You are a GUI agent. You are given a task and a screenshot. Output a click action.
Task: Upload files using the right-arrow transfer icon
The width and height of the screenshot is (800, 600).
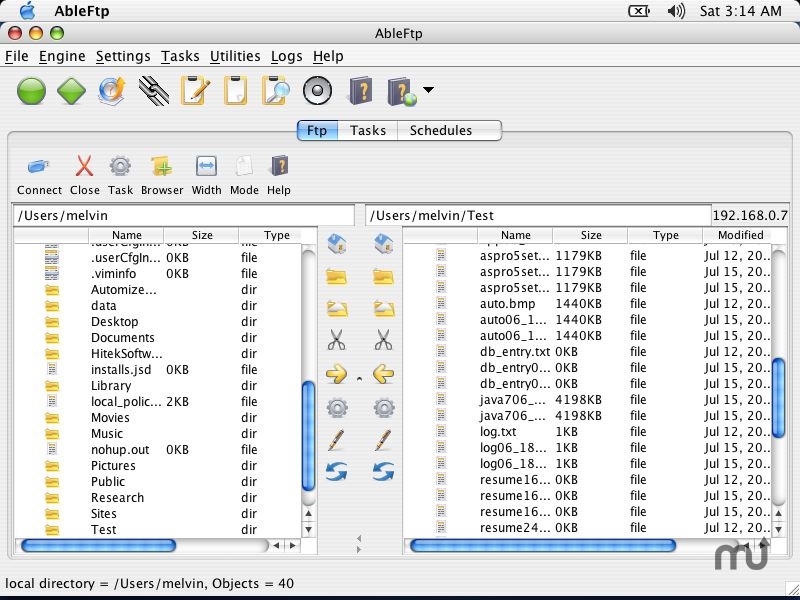(337, 375)
